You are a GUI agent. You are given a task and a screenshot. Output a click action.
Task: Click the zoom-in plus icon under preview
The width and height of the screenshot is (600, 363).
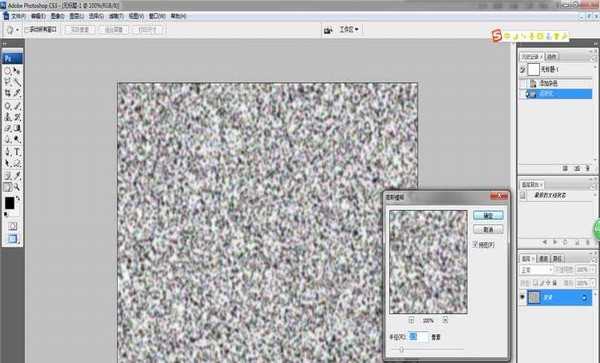tap(445, 320)
